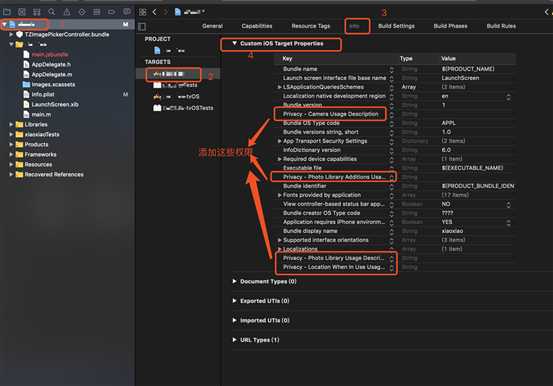This screenshot has width=553, height=386.
Task: Expand the Frameworks folder
Action: click(11, 155)
